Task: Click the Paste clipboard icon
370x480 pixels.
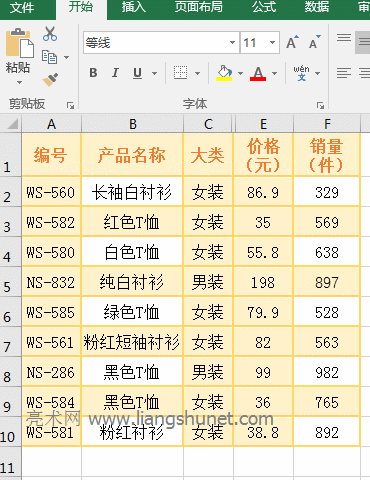Action: [x=20, y=43]
